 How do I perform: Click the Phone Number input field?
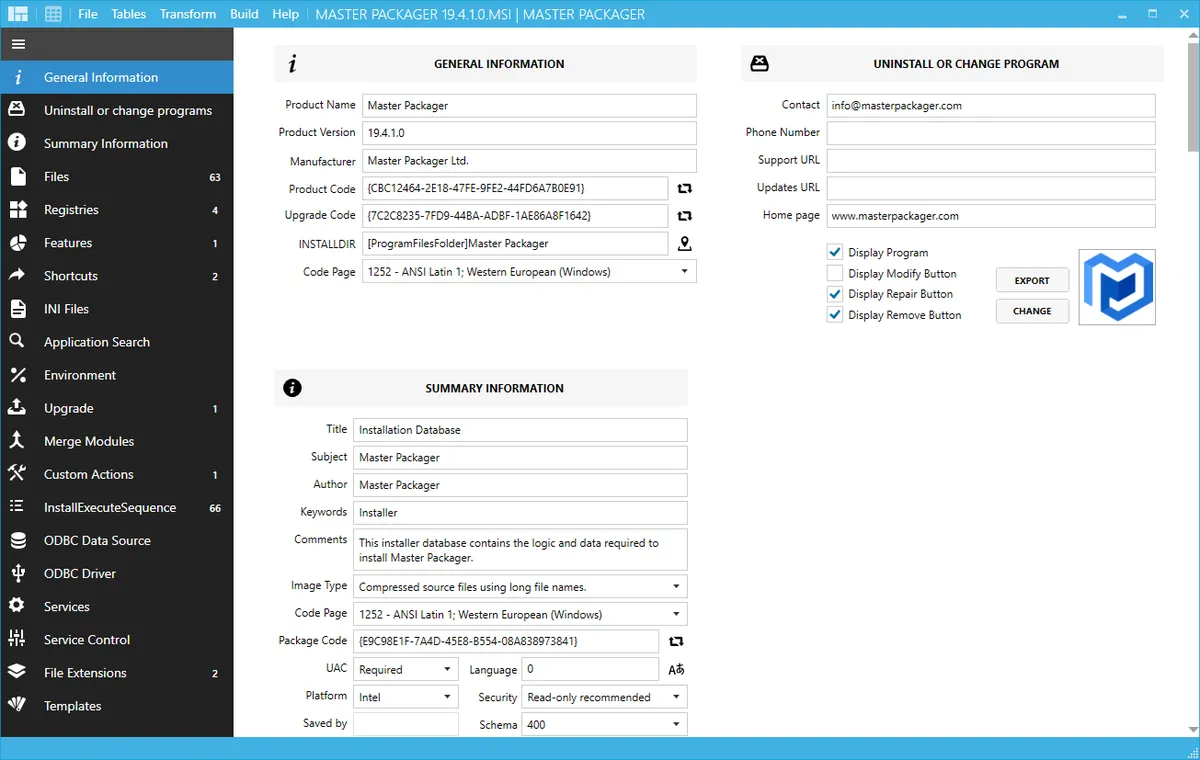pos(991,133)
